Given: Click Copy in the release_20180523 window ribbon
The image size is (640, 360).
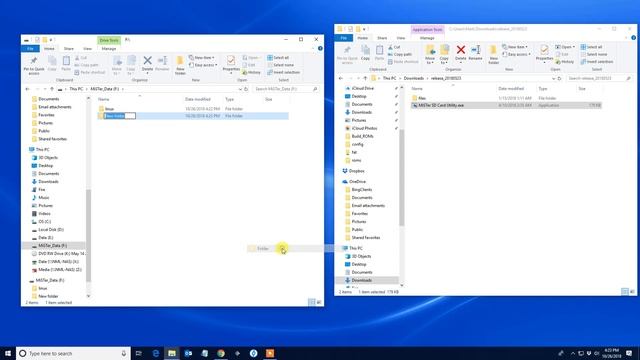Looking at the screenshot, I should pos(365,53).
